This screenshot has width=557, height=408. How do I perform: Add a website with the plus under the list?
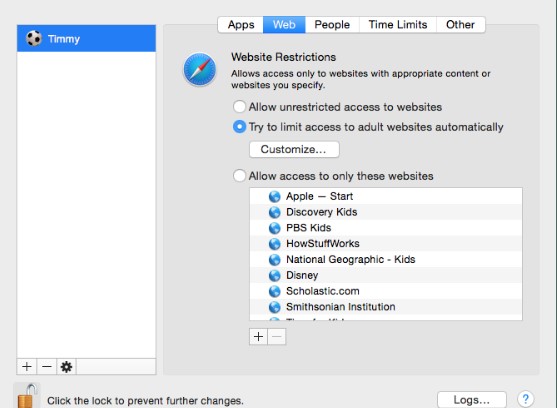click(258, 336)
